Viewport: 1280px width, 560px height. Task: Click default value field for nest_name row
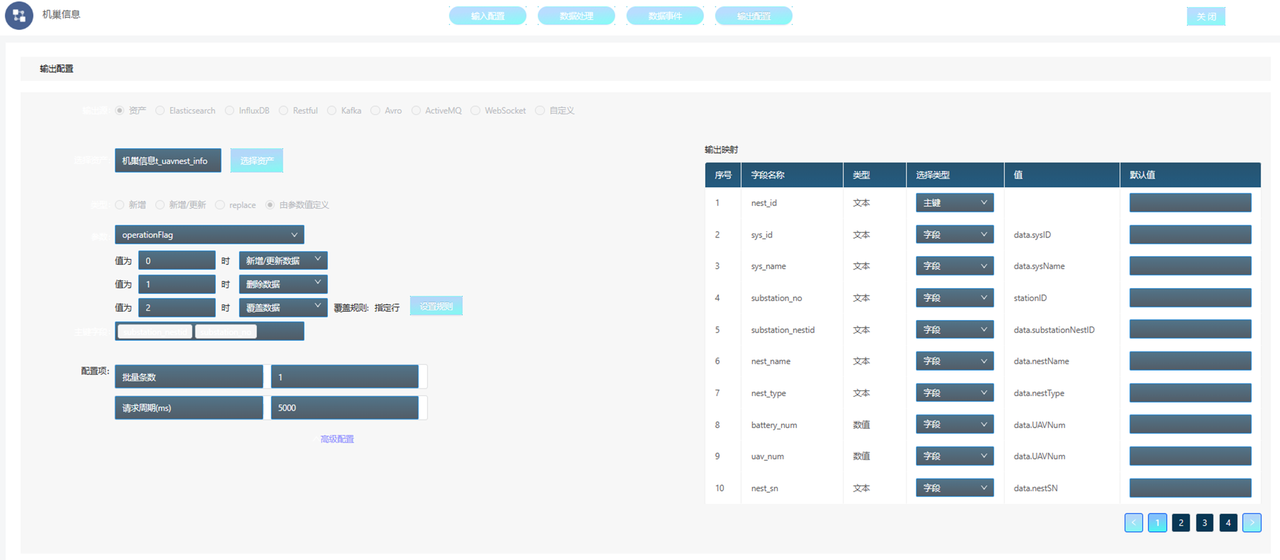(x=1190, y=361)
